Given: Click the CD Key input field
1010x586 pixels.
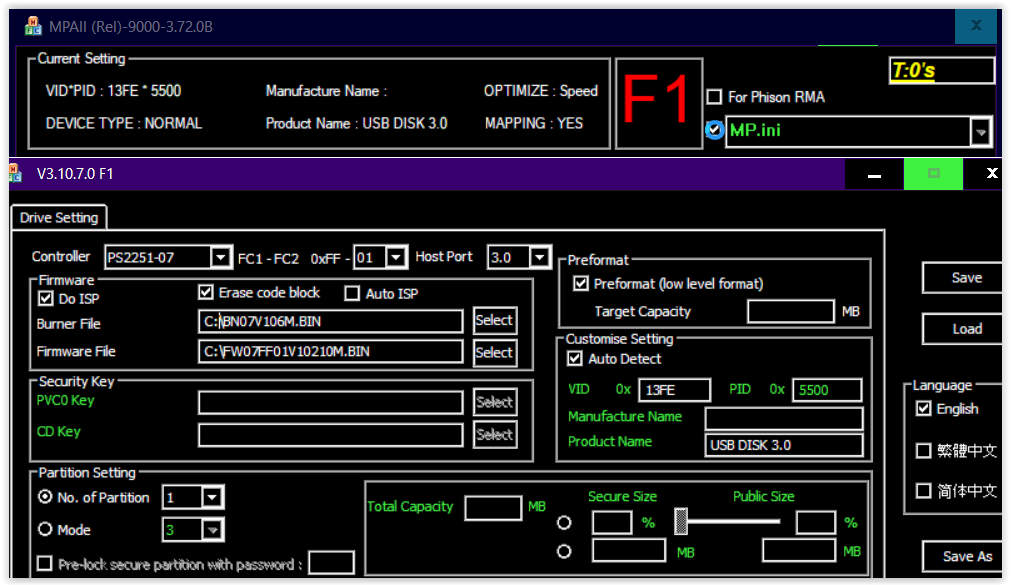Looking at the screenshot, I should [330, 435].
